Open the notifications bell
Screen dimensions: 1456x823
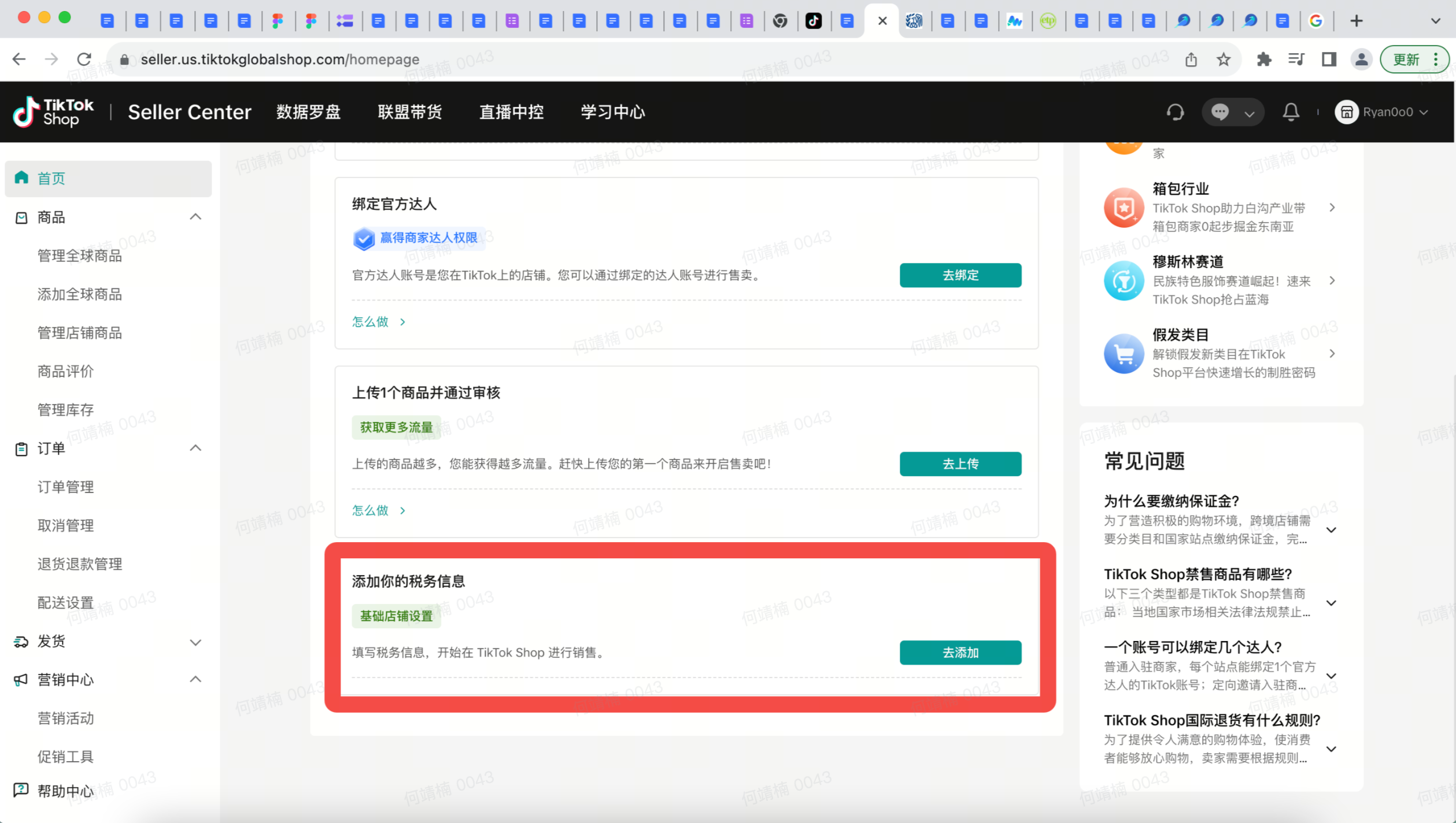(x=1291, y=112)
